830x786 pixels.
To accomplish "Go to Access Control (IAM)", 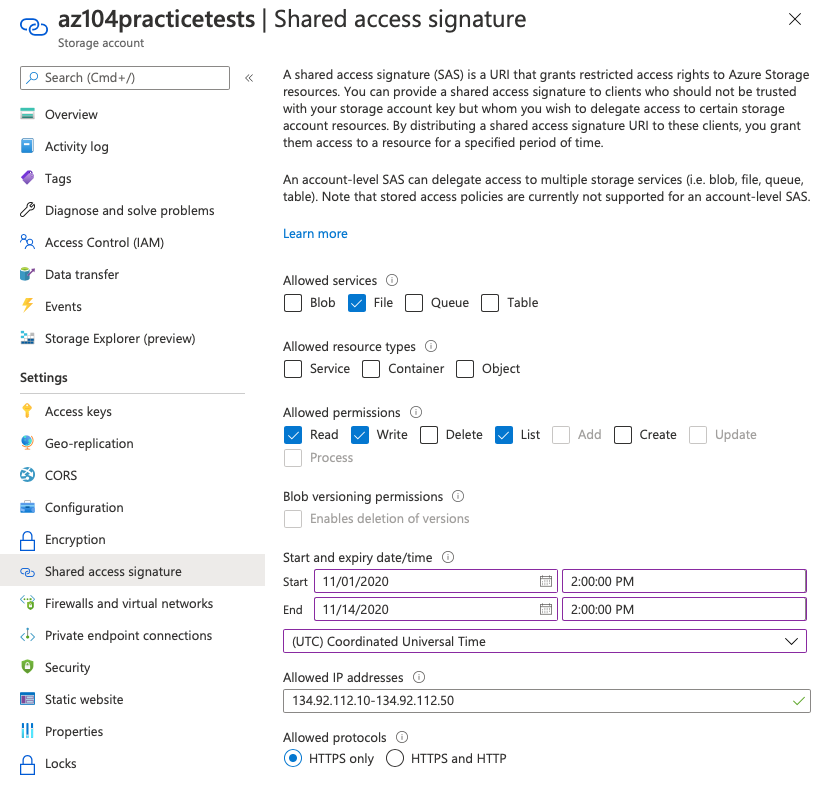I will 104,242.
